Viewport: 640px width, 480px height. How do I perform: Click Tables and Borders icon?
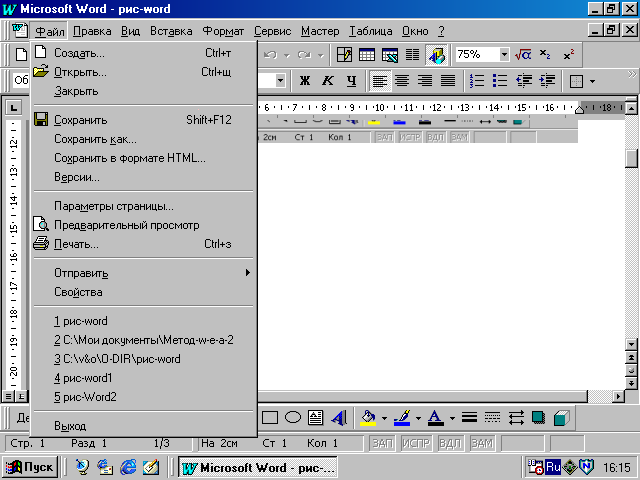344,55
